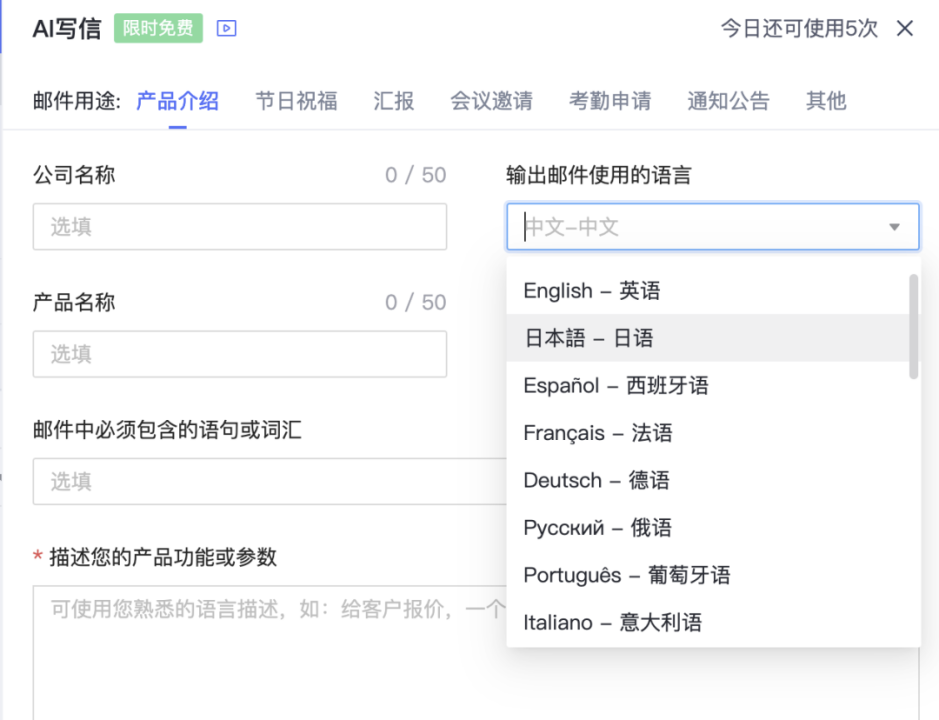Close the AI写信 dialog

tap(905, 29)
